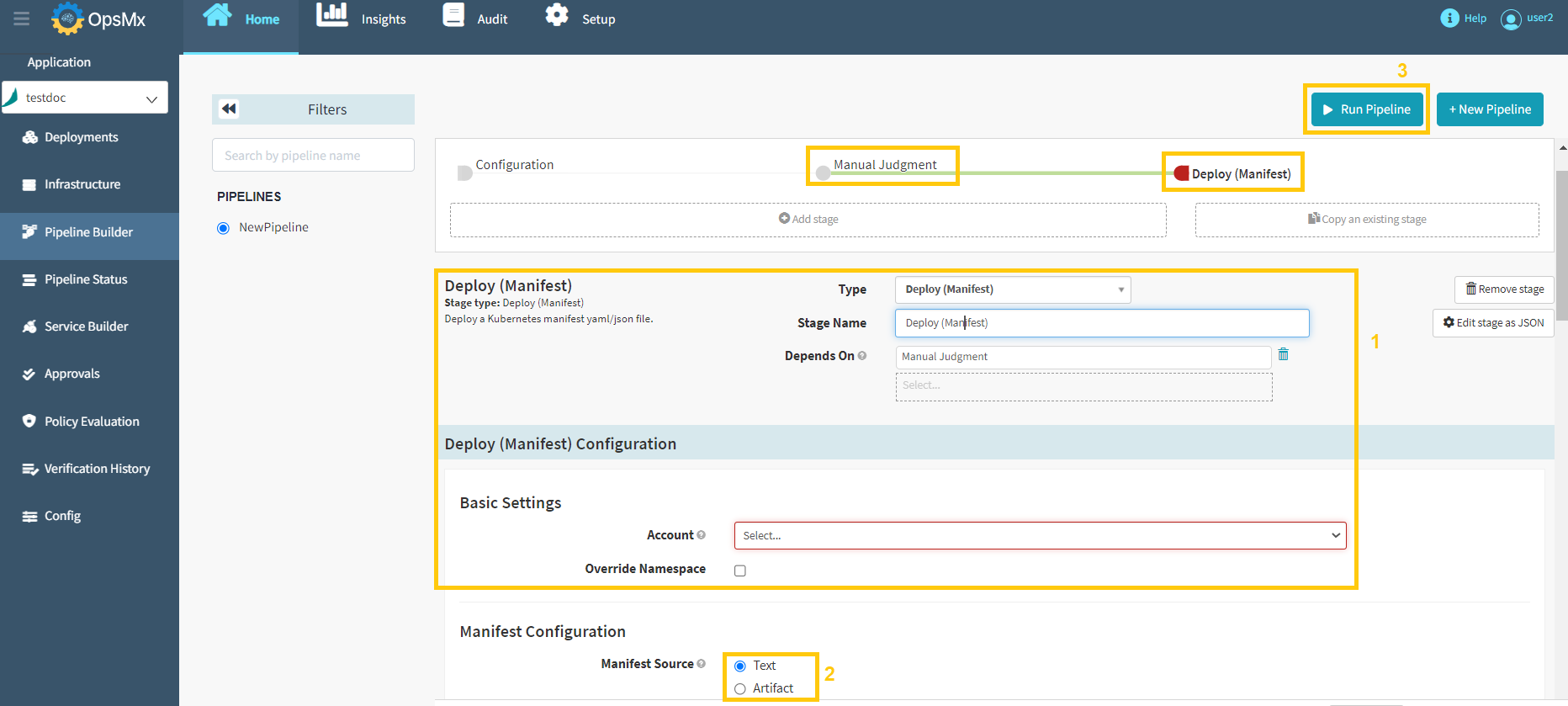
Task: Enable the Override Namespace checkbox
Action: click(740, 571)
